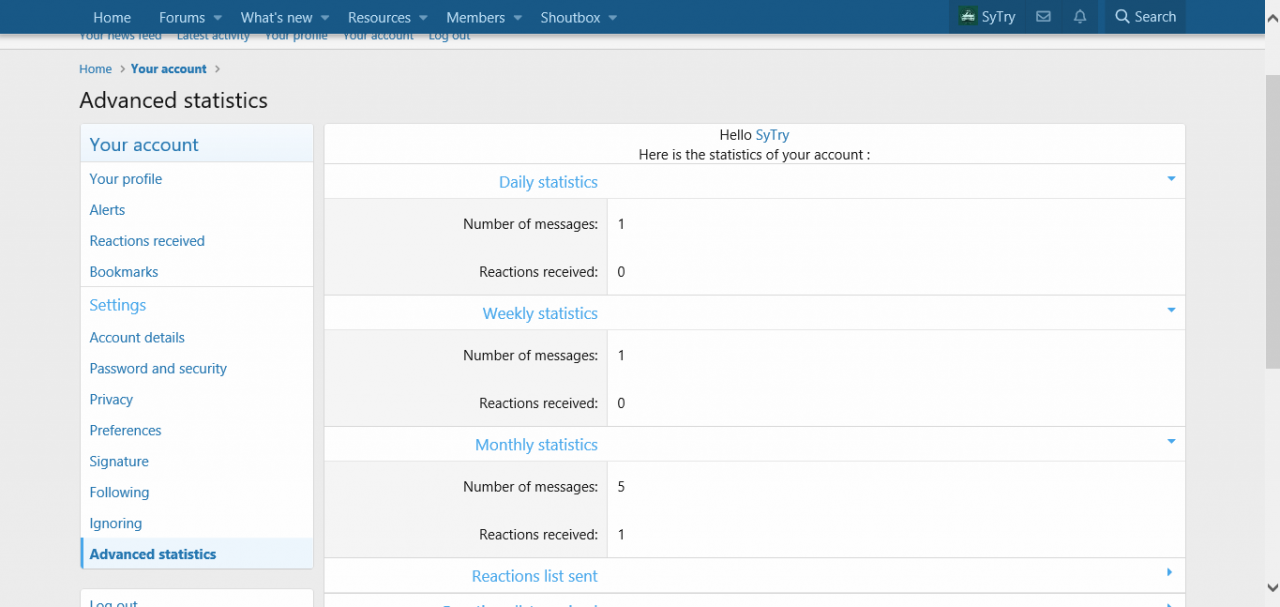Screen dimensions: 1280x607
Task: Open the inbox envelope icon
Action: coord(1043,17)
